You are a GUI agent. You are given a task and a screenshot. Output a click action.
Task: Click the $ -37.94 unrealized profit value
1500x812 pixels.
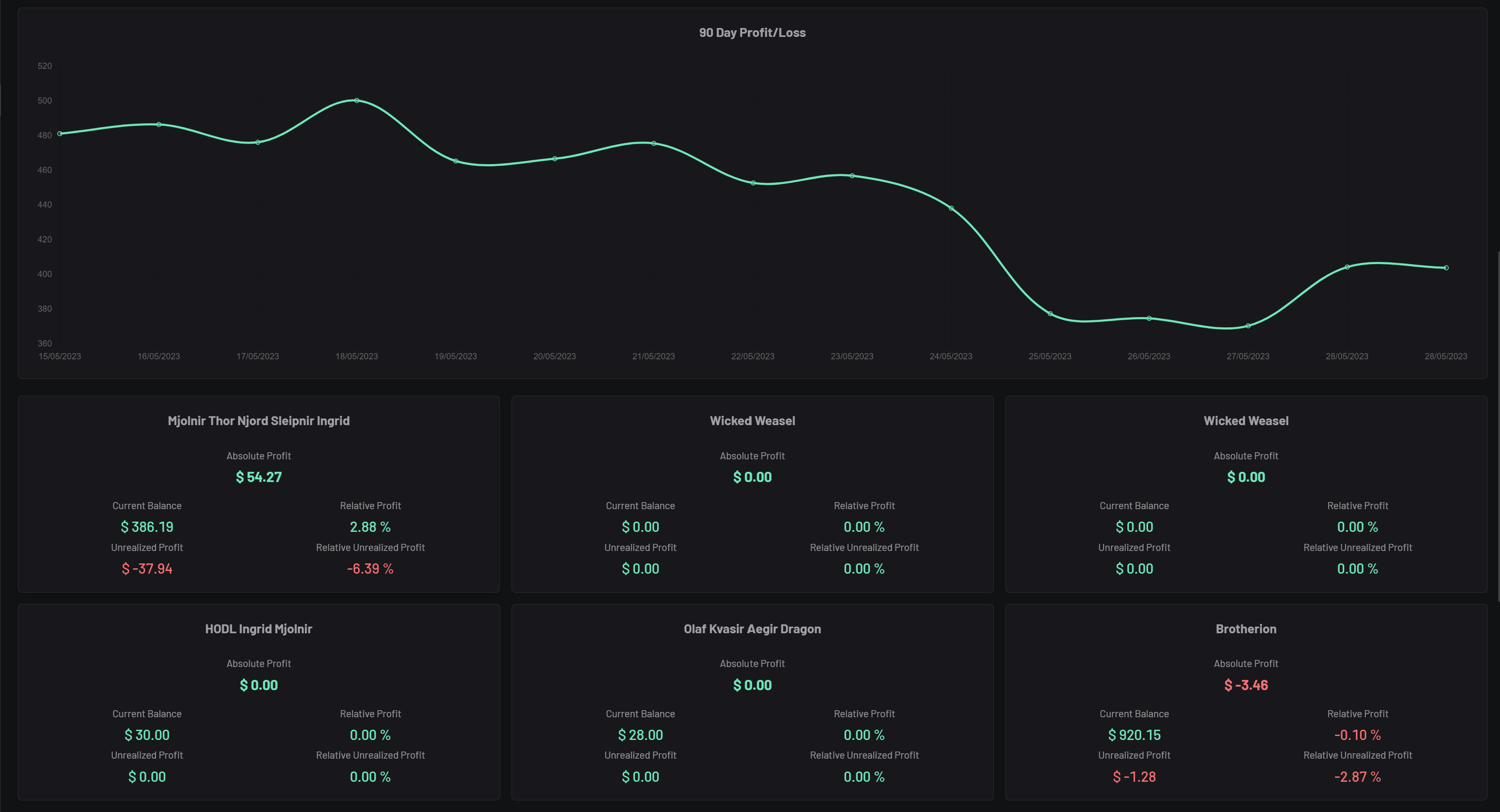click(147, 569)
